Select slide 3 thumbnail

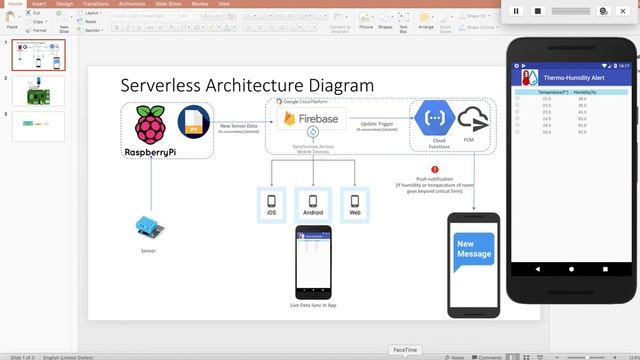click(38, 127)
